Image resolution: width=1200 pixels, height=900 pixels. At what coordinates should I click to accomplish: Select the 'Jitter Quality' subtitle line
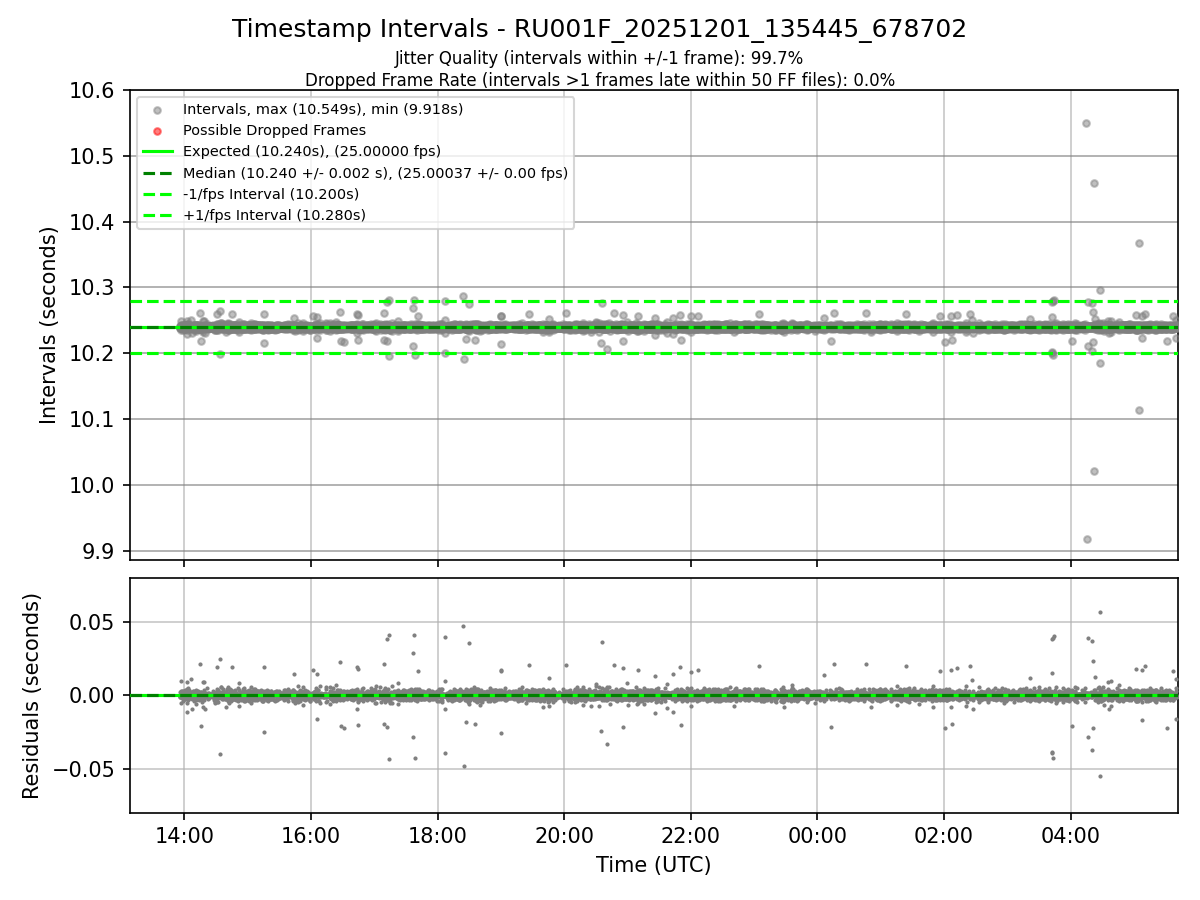point(599,58)
